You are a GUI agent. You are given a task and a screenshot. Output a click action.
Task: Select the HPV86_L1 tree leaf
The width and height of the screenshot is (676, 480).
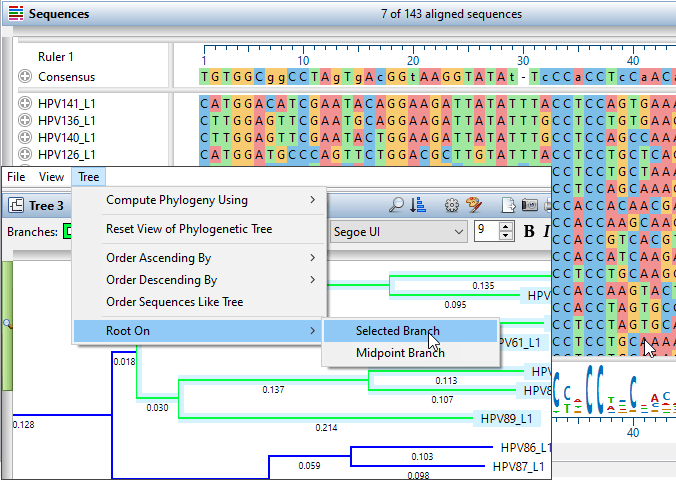(525, 448)
